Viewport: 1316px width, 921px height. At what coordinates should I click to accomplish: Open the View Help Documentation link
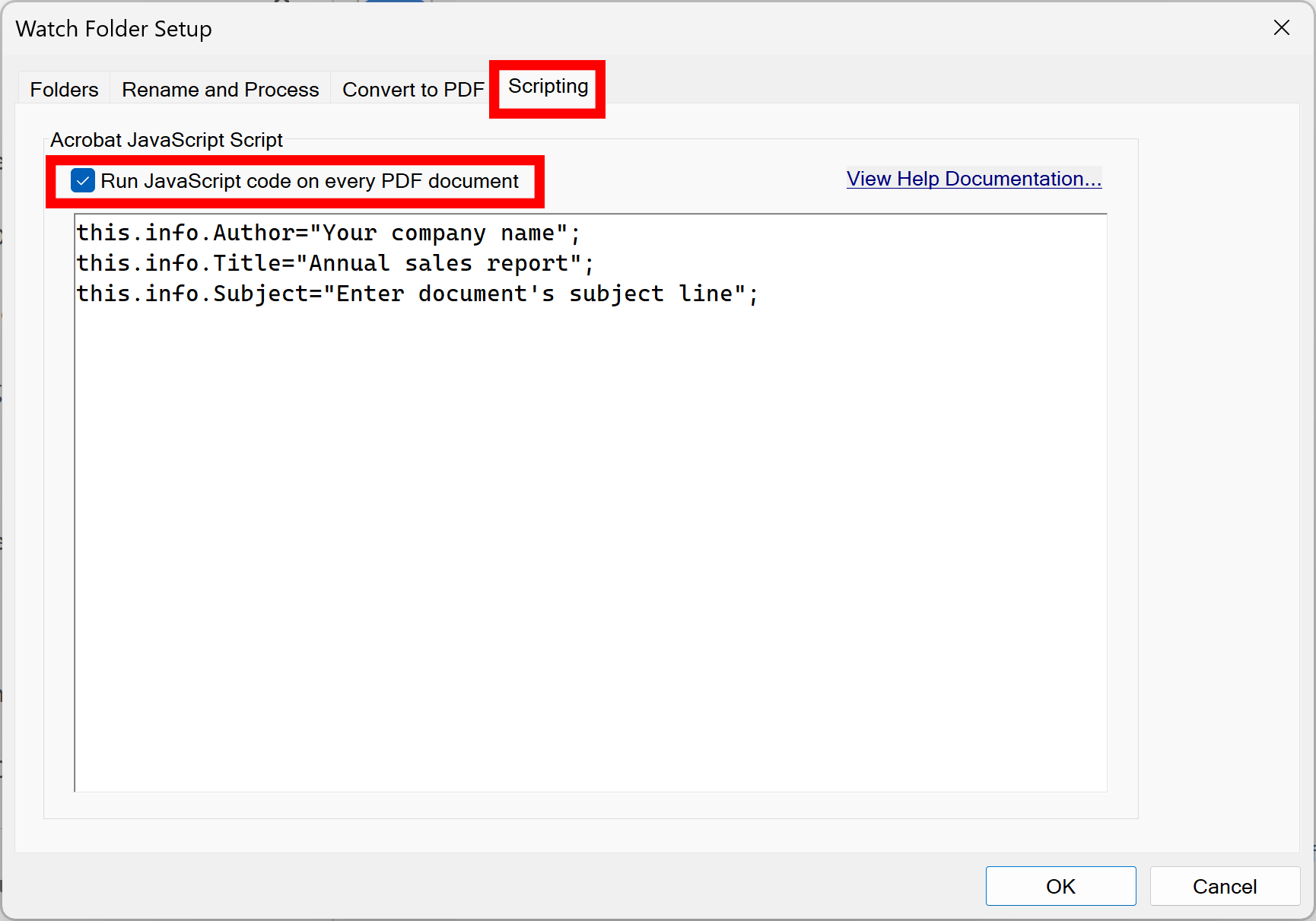(x=974, y=179)
